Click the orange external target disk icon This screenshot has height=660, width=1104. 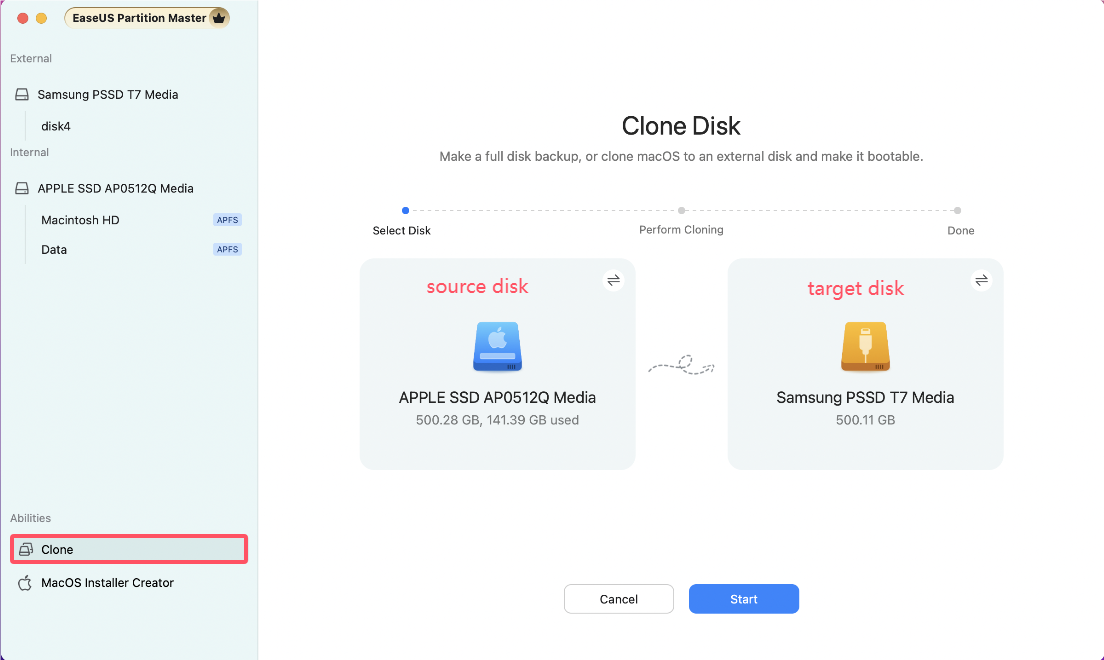865,347
